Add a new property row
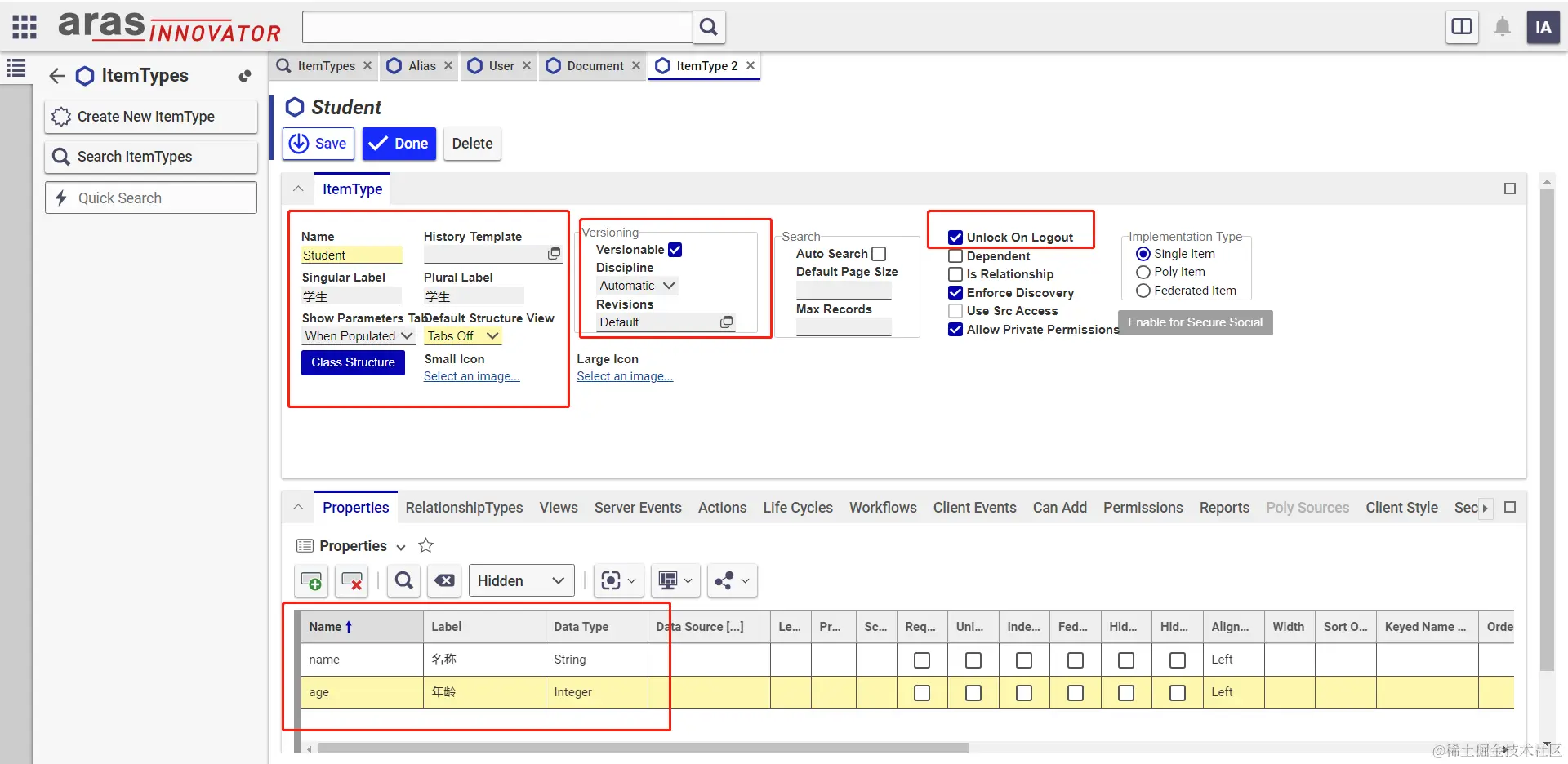The width and height of the screenshot is (1568, 764). 311,581
